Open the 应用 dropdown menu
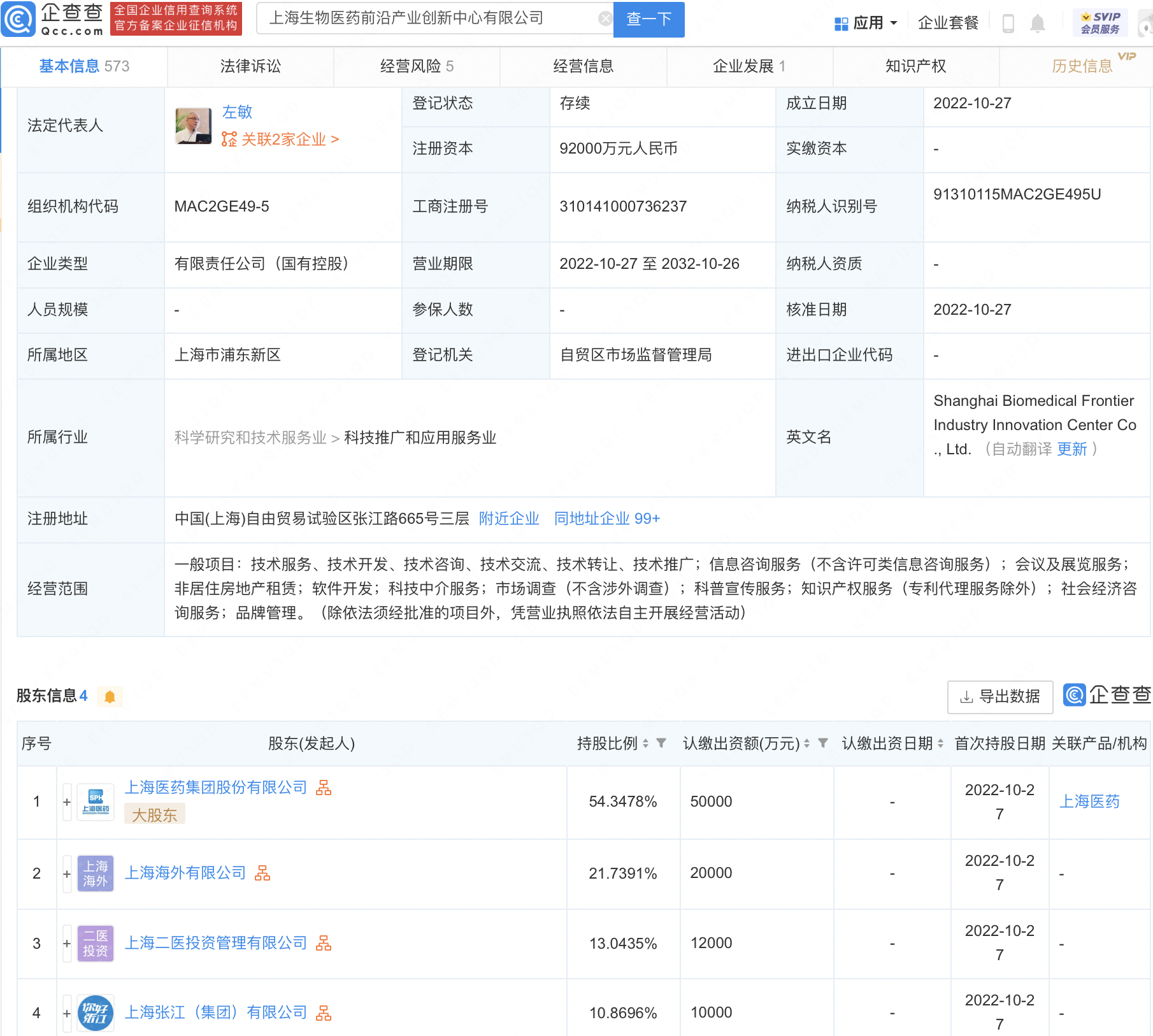This screenshot has width=1153, height=1036. pyautogui.click(x=866, y=24)
